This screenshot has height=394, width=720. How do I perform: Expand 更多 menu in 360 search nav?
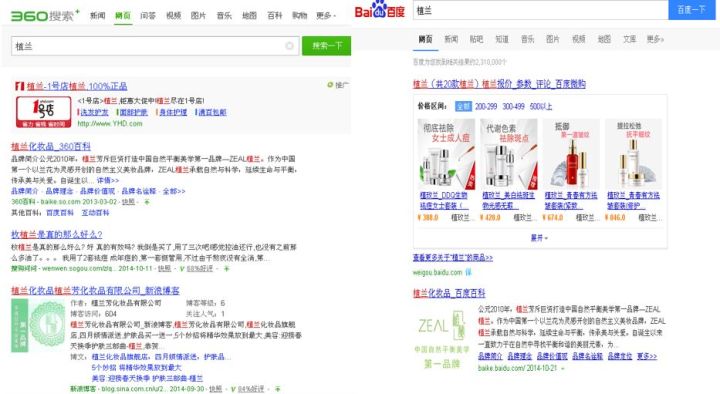326,16
